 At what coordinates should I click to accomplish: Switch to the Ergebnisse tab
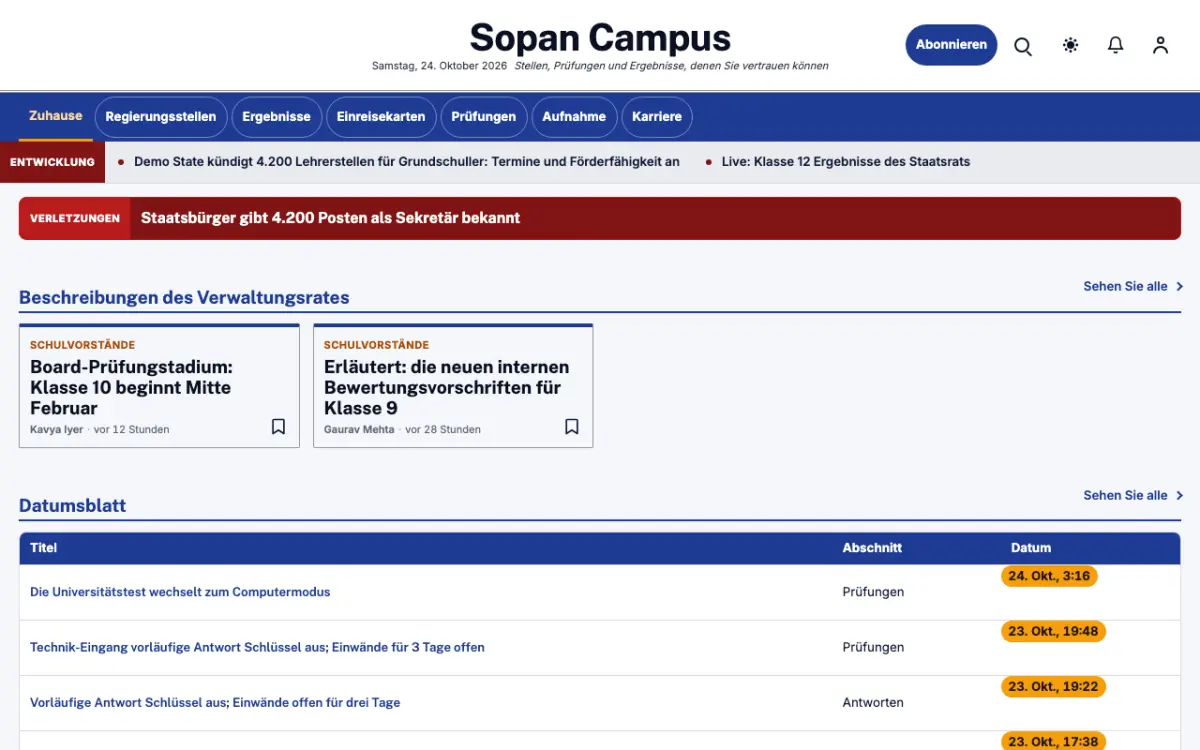click(276, 117)
